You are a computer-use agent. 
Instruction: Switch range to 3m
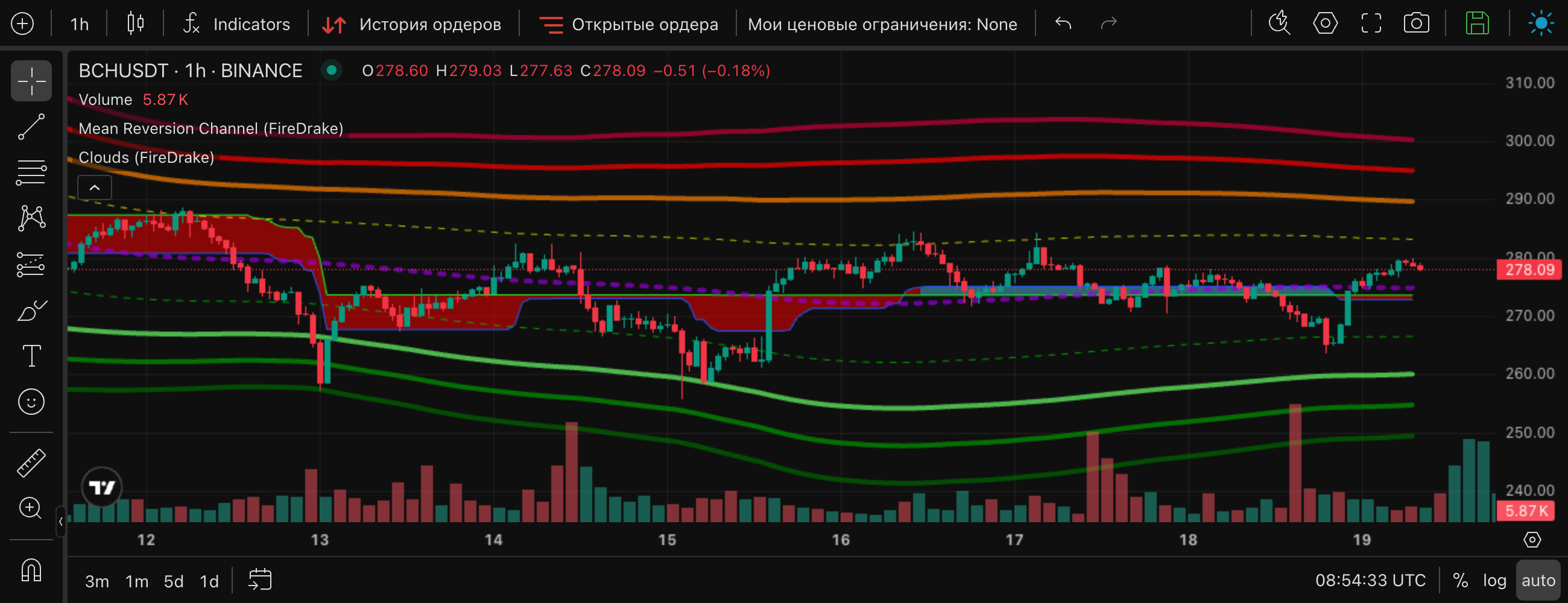coord(96,582)
